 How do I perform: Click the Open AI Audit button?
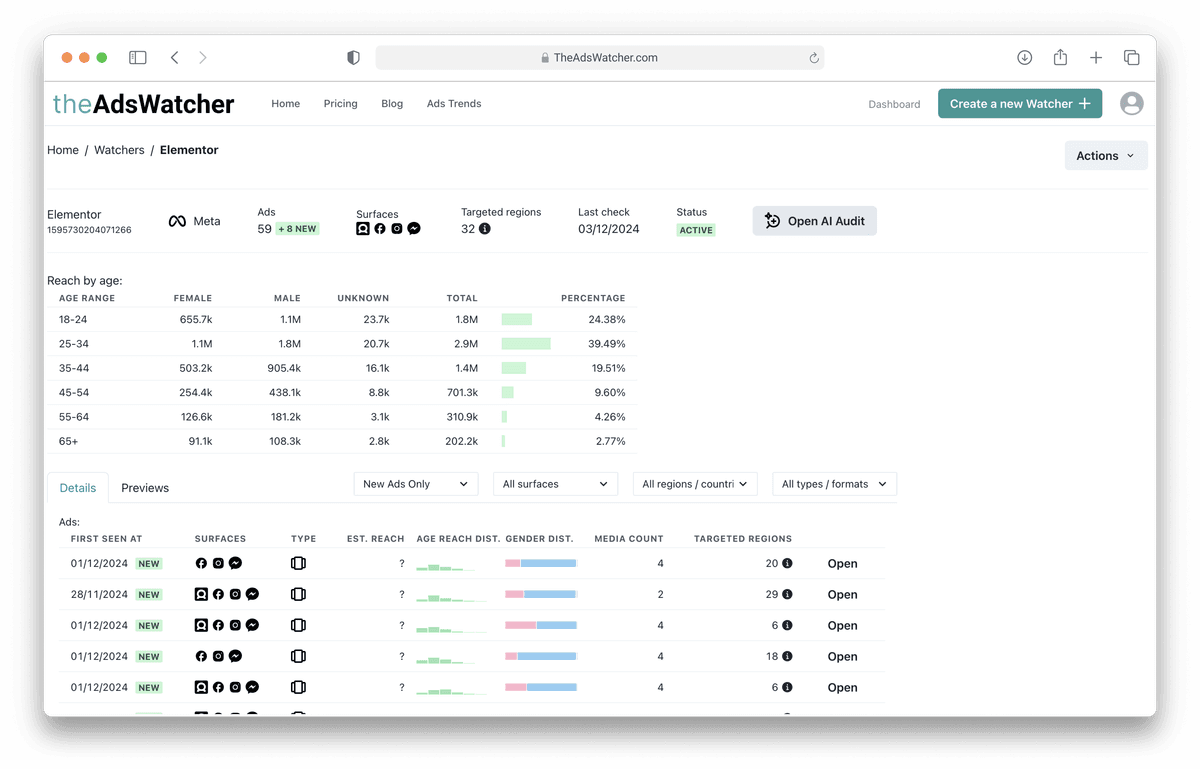click(814, 221)
